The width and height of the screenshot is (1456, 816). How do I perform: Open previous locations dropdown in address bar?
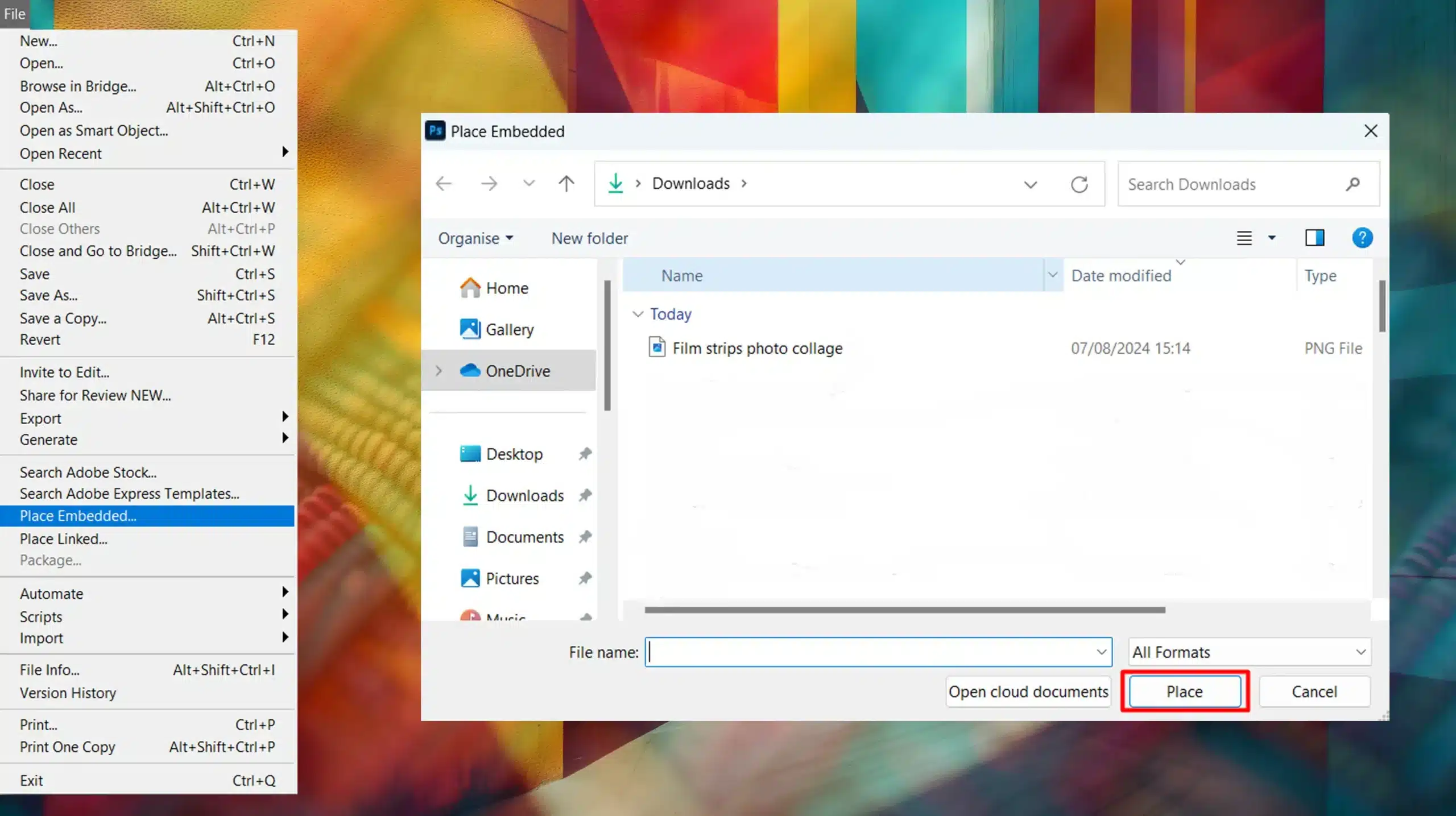click(x=1031, y=185)
